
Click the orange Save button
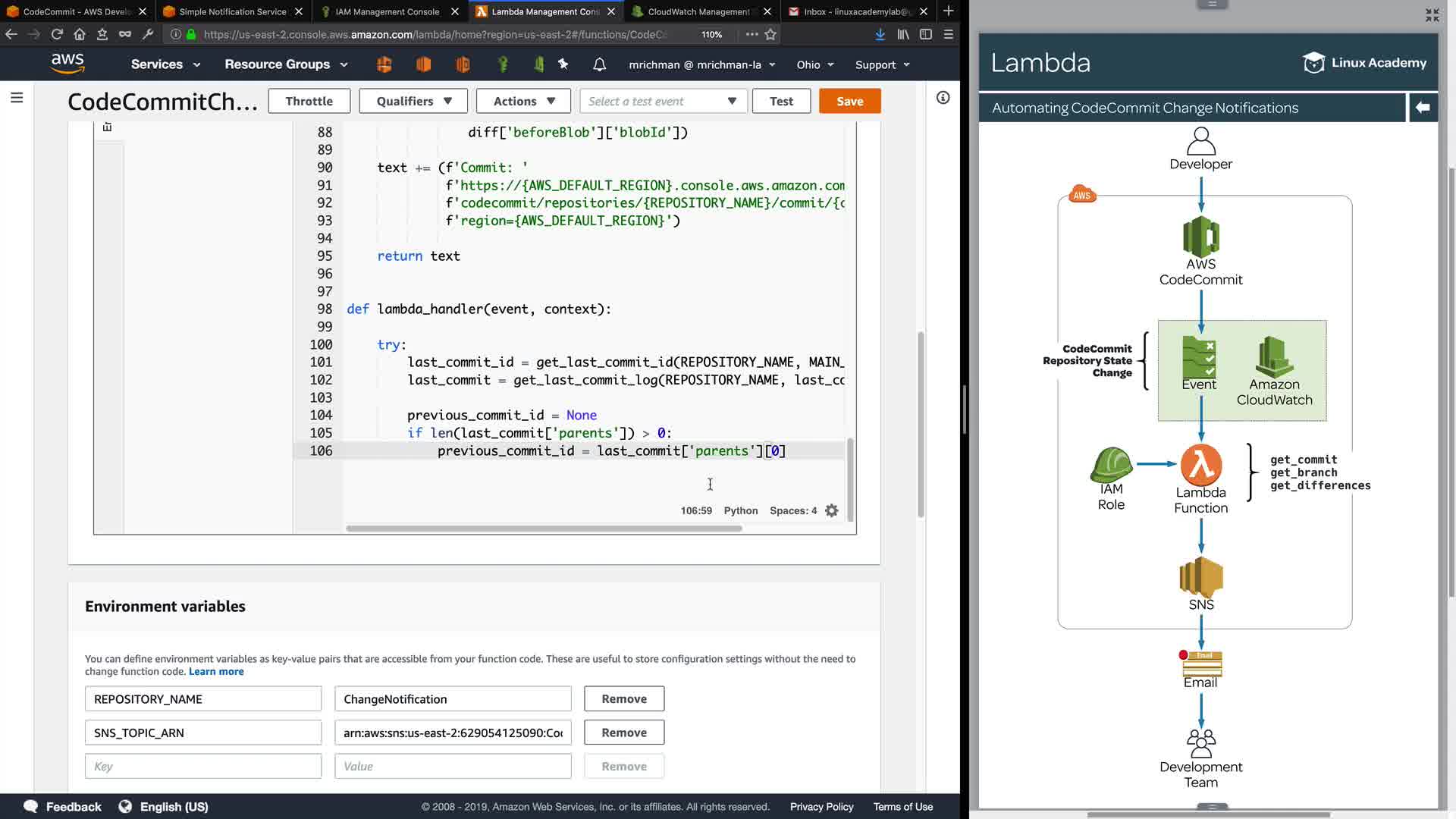[x=849, y=101]
